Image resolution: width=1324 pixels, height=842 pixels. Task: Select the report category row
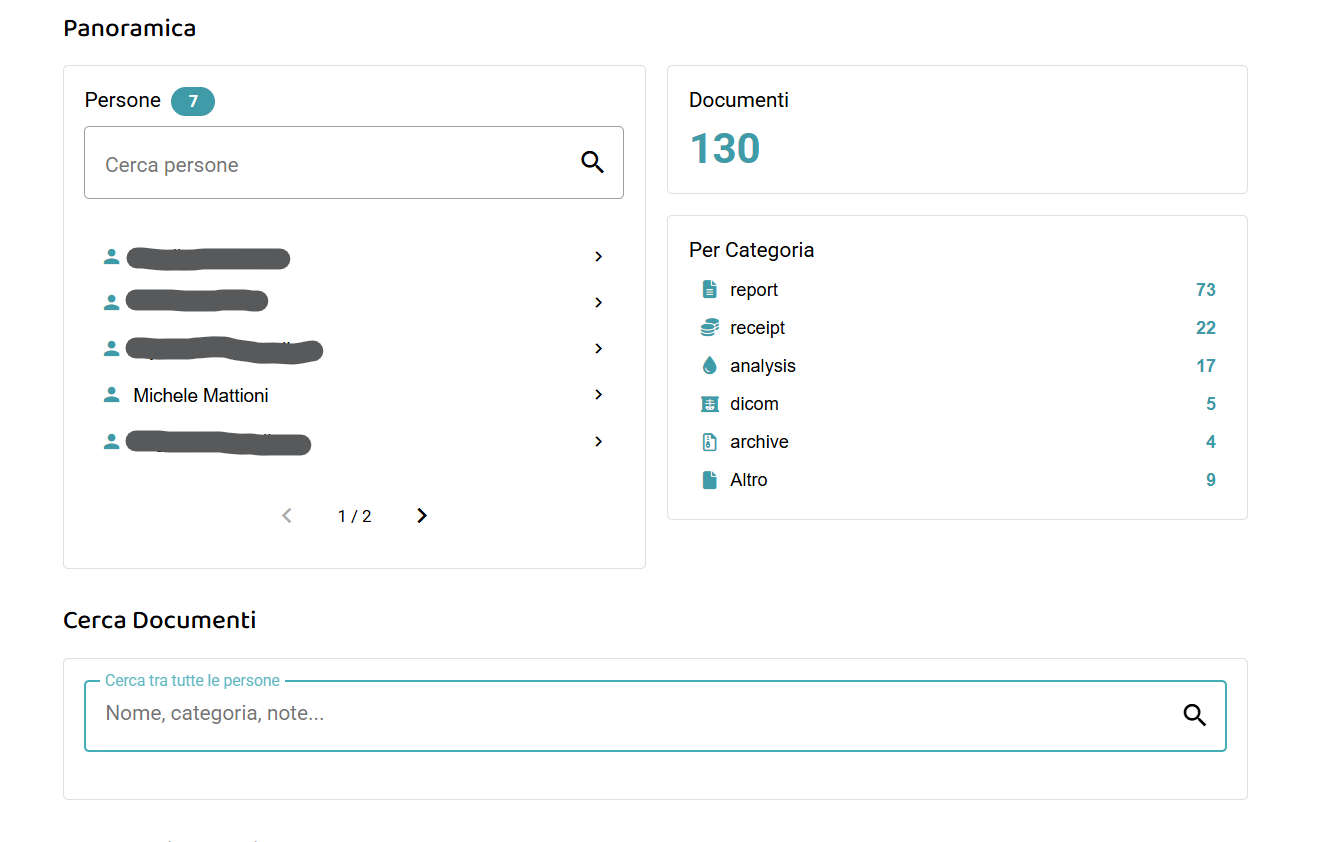click(754, 290)
